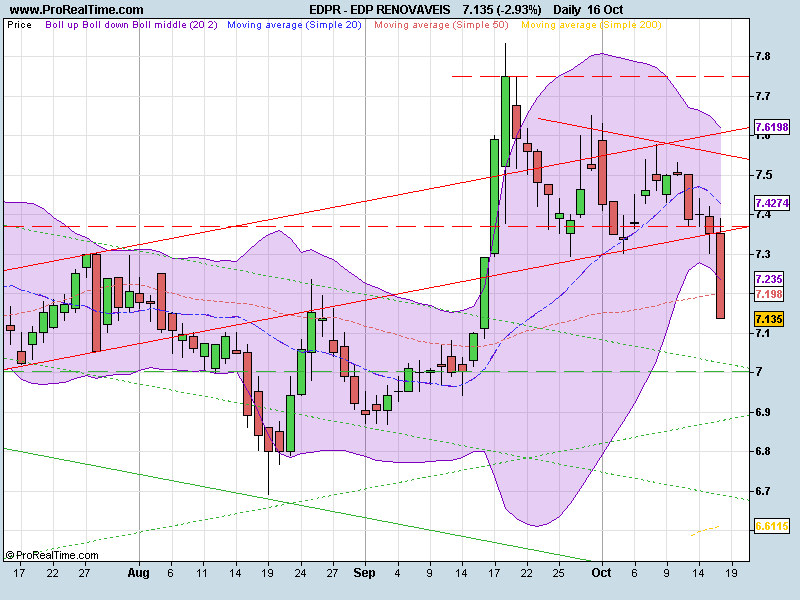Image resolution: width=800 pixels, height=600 pixels.
Task: Click the 7.8 level on price axis
Action: [x=765, y=57]
